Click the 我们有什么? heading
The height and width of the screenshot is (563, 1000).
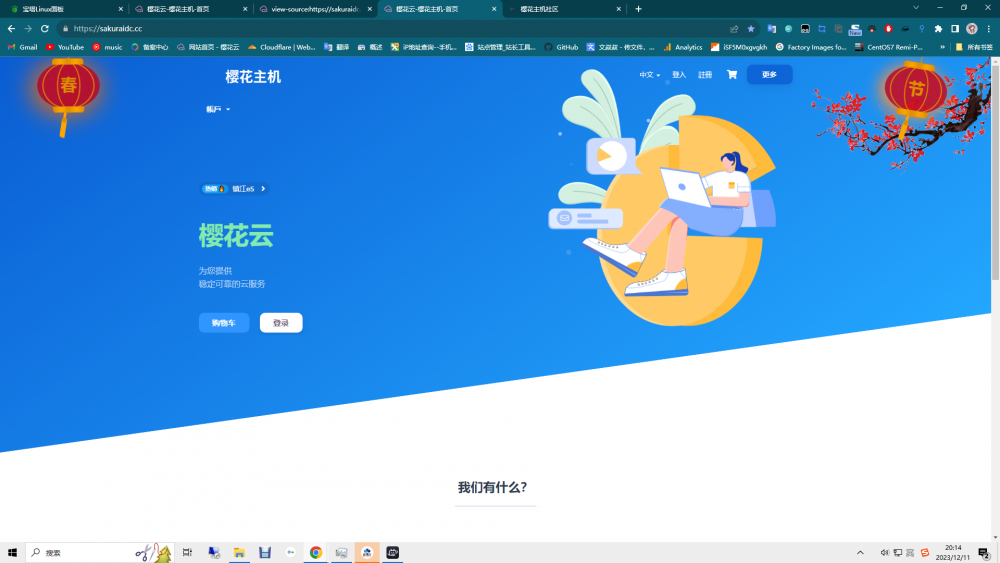[492, 487]
